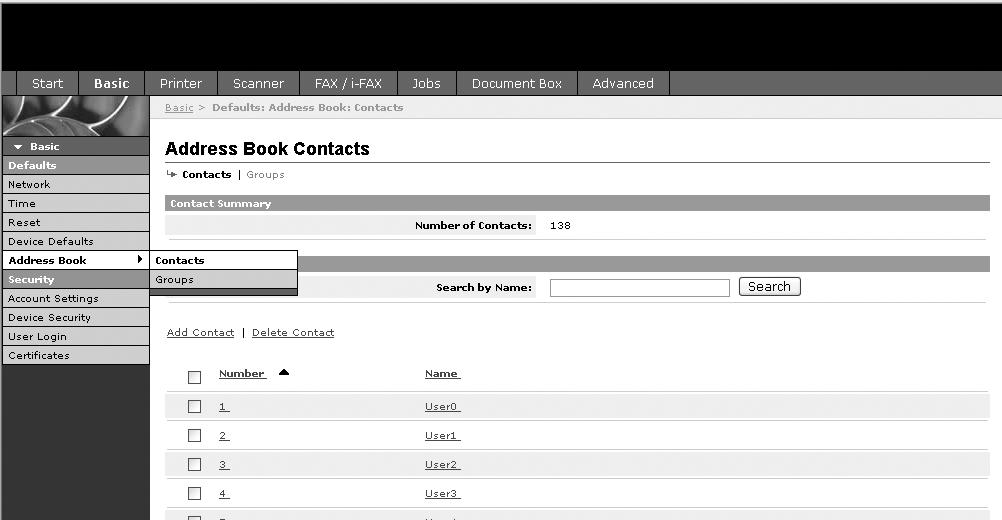The height and width of the screenshot is (520, 1002).
Task: Open the Document Box tab
Action: (x=516, y=84)
